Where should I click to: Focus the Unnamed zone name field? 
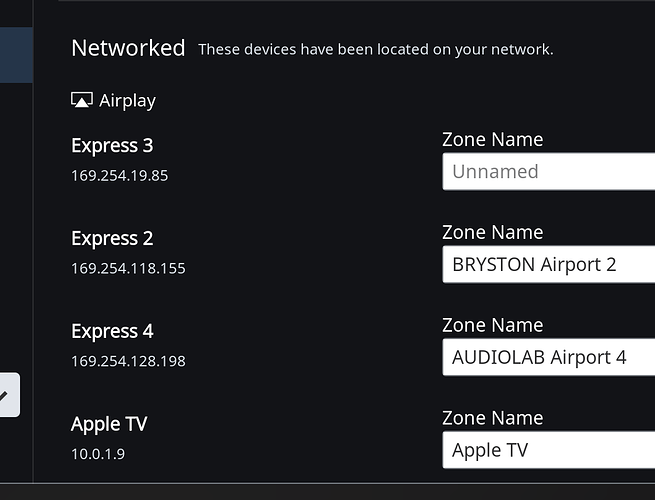click(x=549, y=172)
